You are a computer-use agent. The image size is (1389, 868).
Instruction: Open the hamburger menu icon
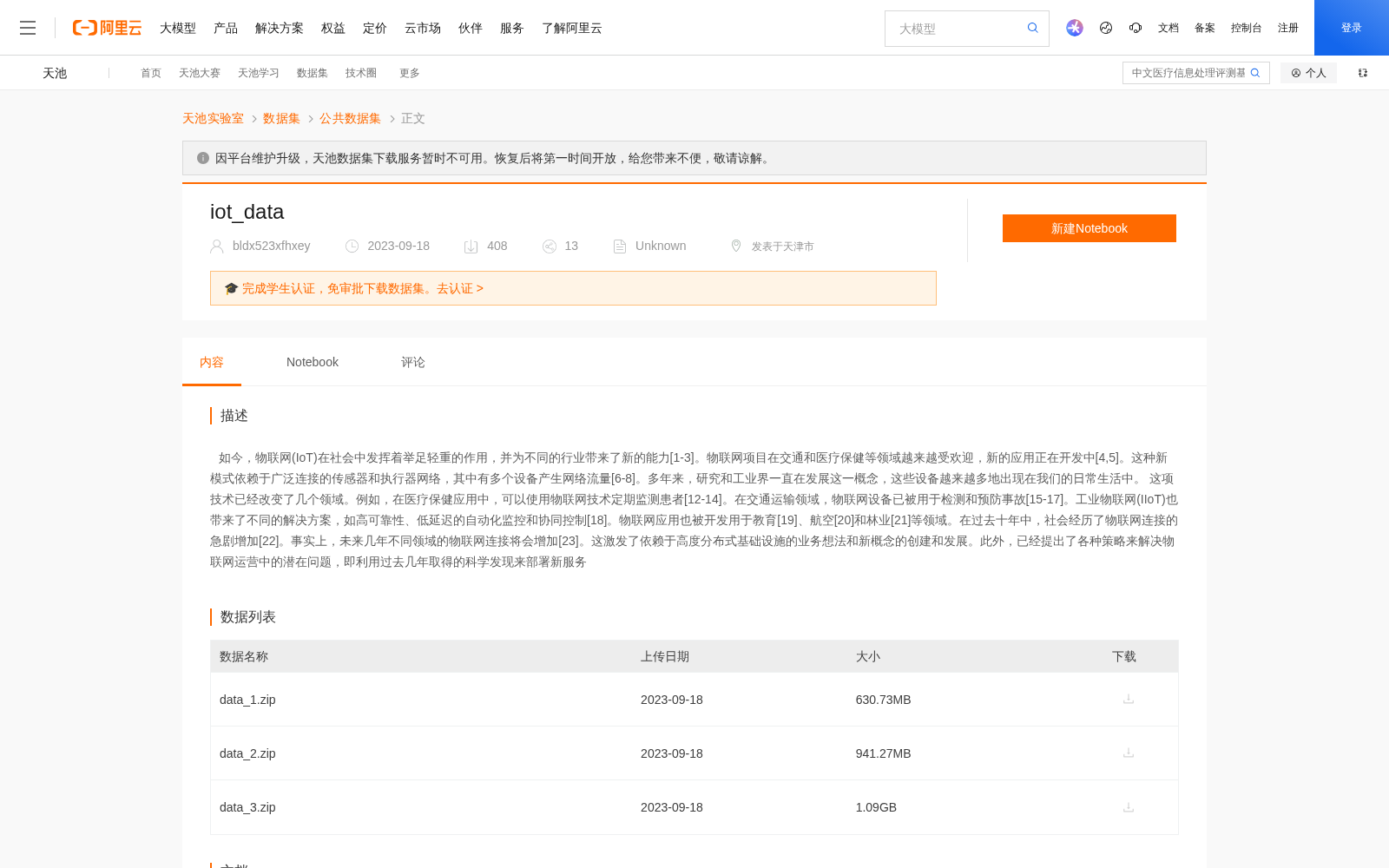coord(28,28)
